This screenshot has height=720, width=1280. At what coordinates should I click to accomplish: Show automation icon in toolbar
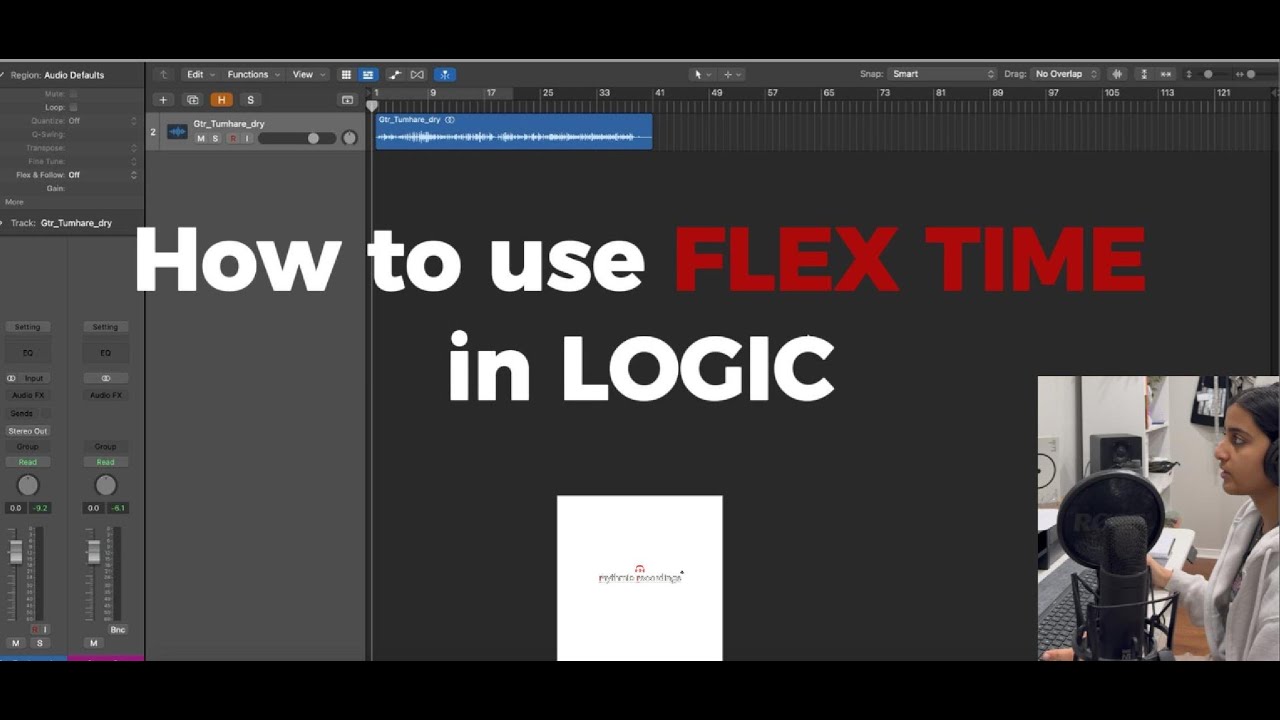tap(395, 74)
